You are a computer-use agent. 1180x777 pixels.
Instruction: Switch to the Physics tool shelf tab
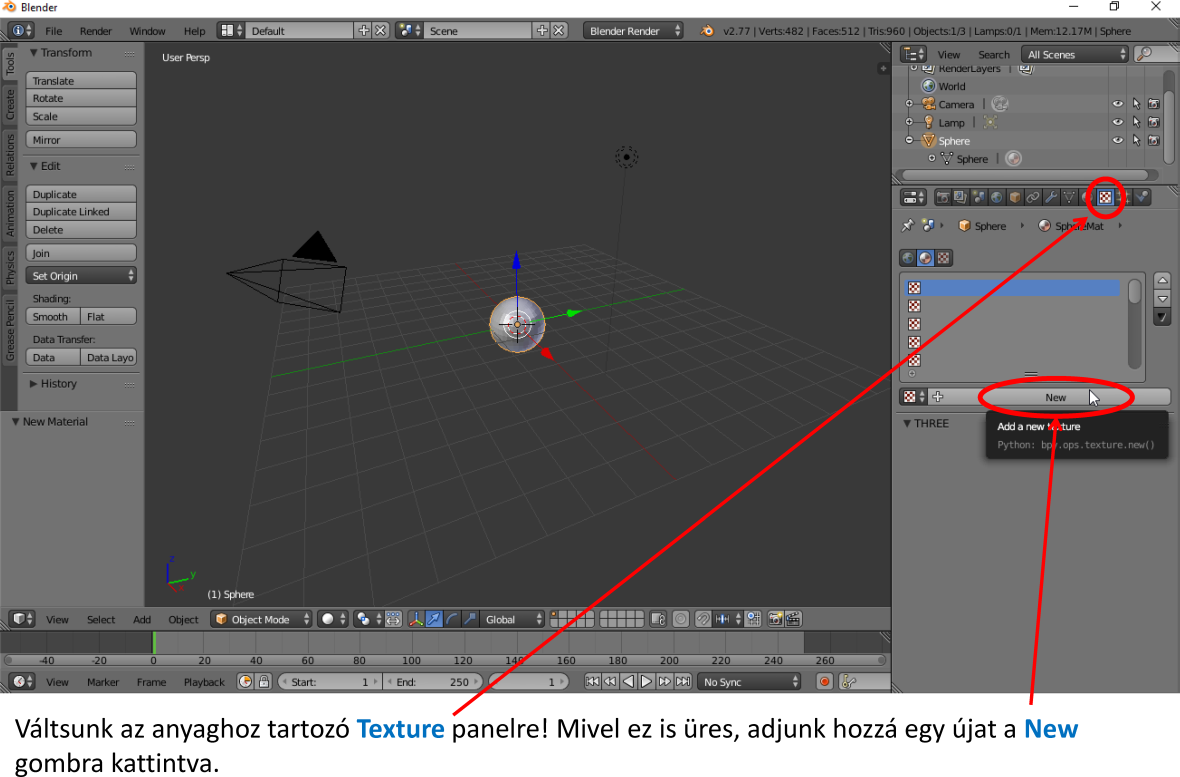pos(10,267)
